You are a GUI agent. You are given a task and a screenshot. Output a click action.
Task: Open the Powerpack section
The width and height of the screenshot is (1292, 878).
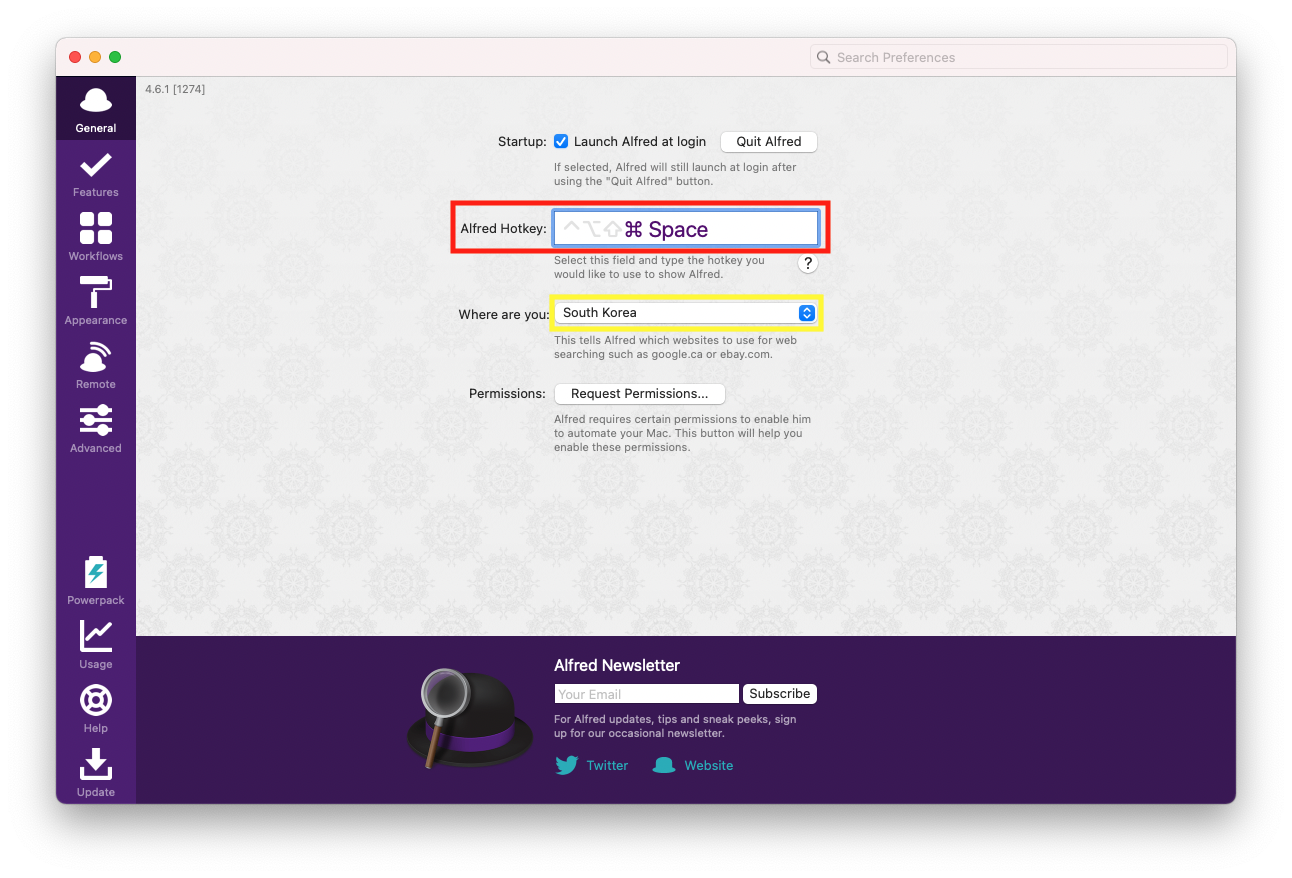(x=96, y=581)
